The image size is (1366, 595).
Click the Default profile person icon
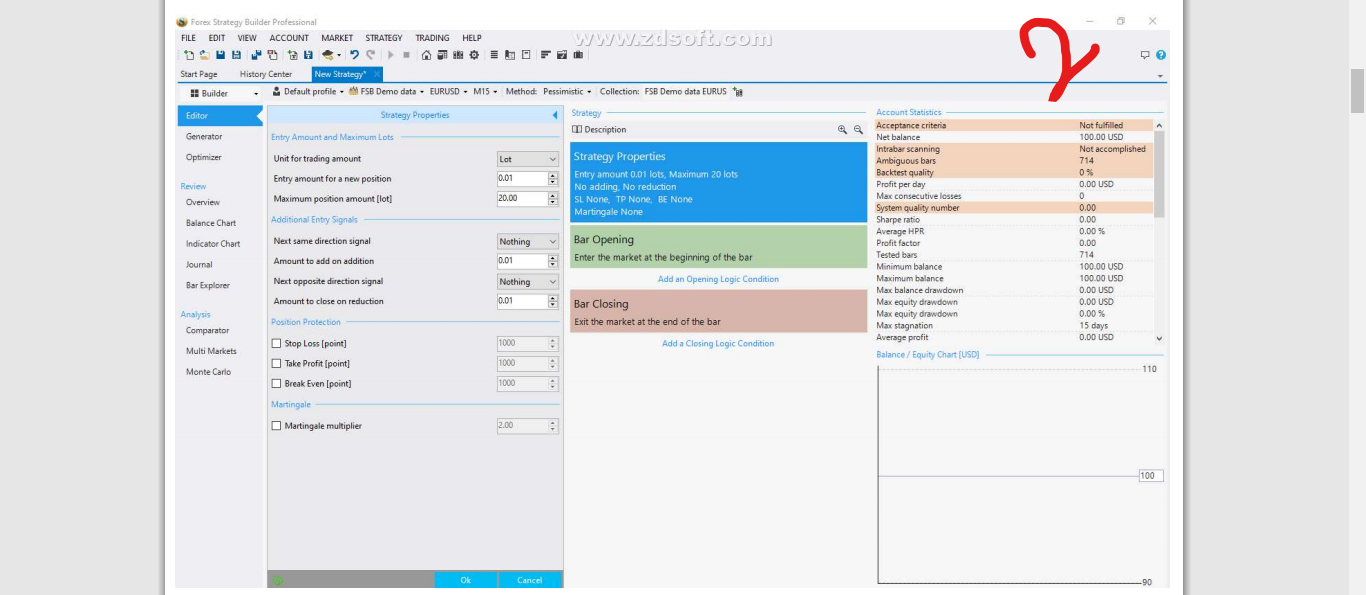coord(277,91)
